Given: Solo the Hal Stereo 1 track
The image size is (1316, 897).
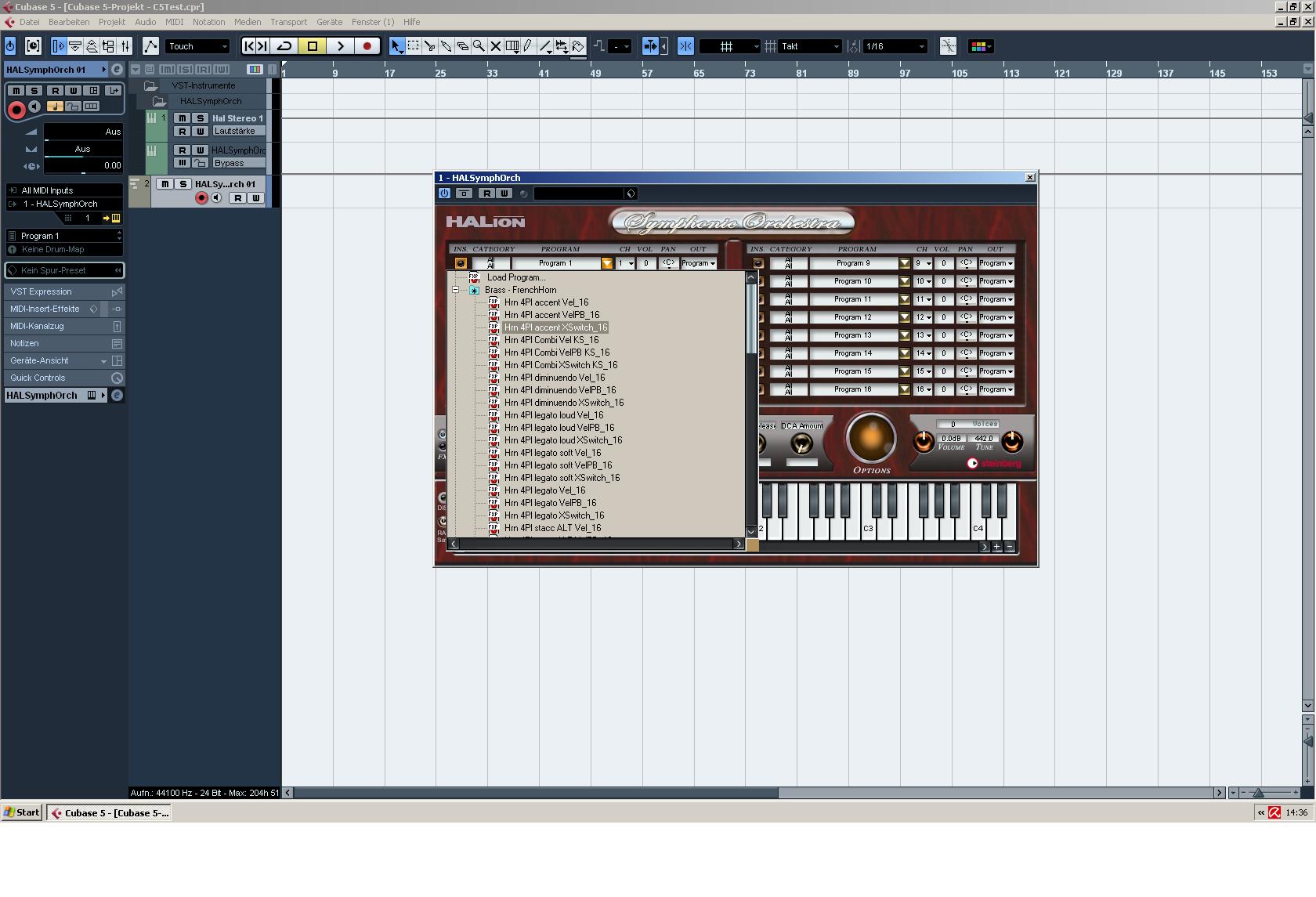Looking at the screenshot, I should pyautogui.click(x=200, y=118).
